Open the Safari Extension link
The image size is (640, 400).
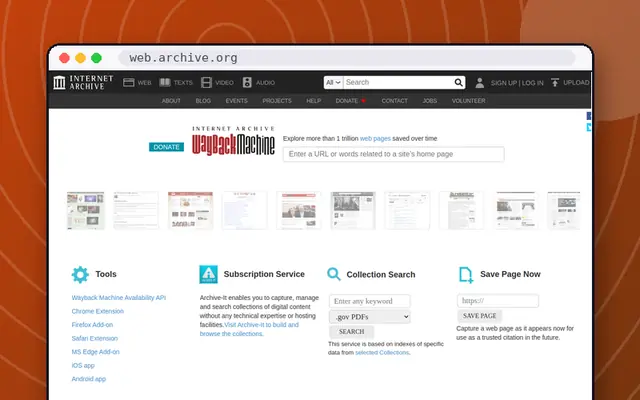pyautogui.click(x=95, y=338)
